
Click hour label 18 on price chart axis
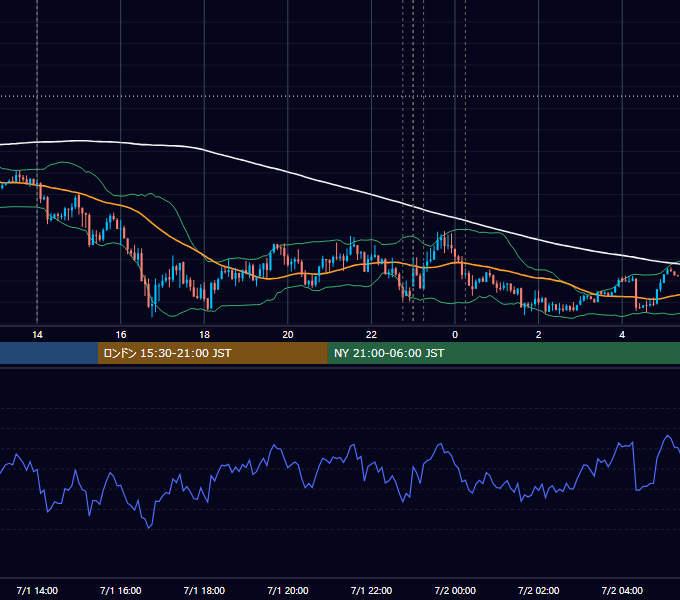204,335
